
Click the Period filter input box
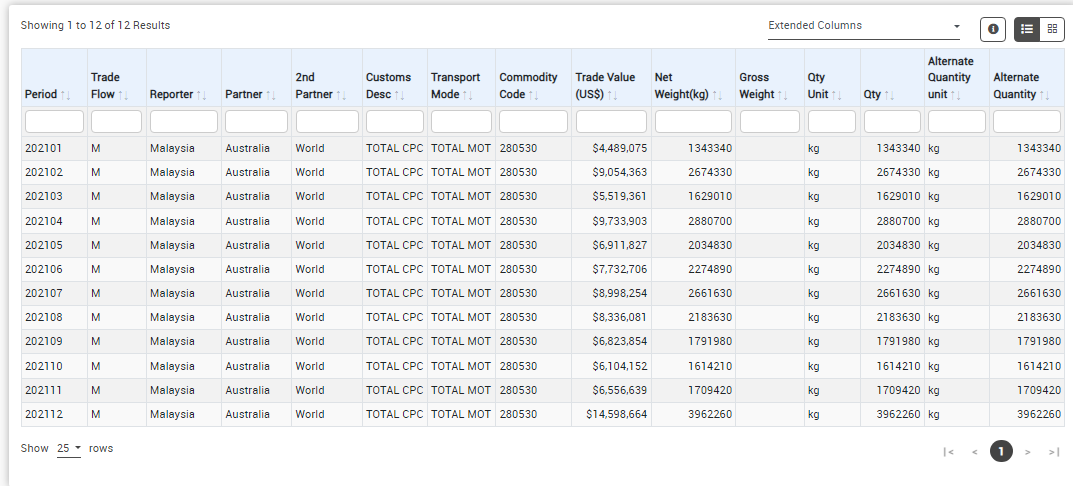[x=55, y=122]
